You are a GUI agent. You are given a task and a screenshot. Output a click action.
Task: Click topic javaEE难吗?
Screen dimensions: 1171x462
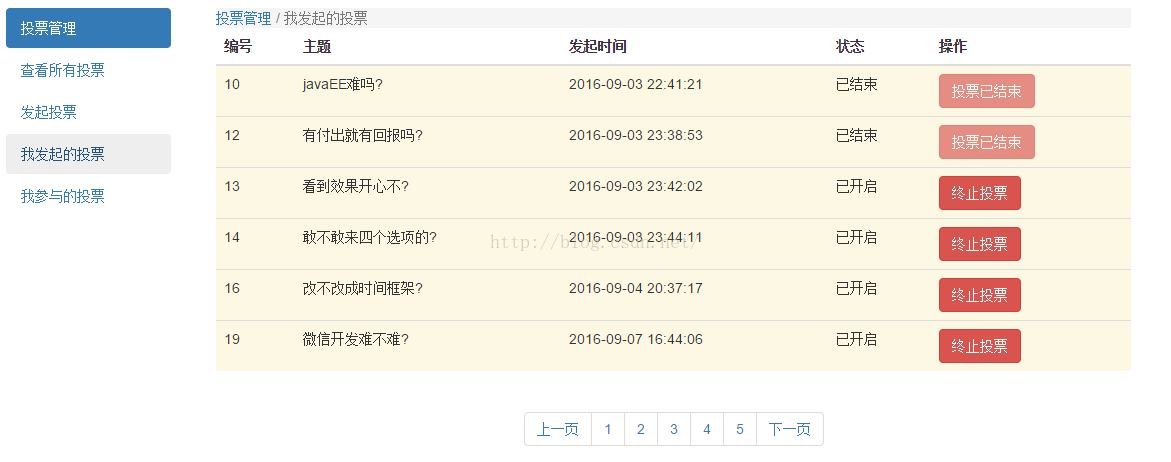point(343,84)
